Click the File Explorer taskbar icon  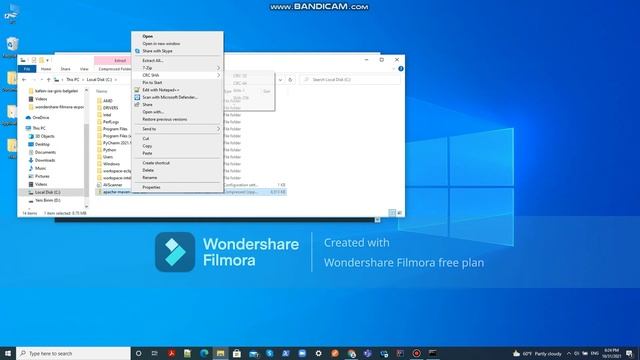pos(220,353)
